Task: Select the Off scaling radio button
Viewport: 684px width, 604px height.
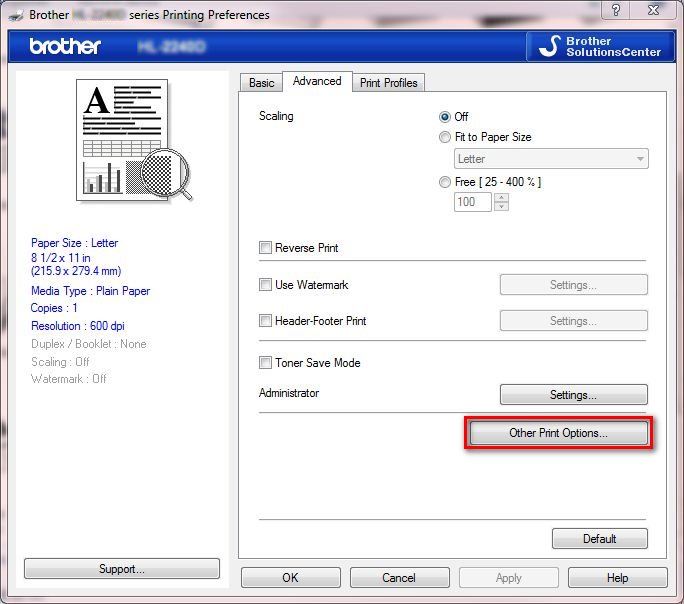Action: pyautogui.click(x=445, y=117)
